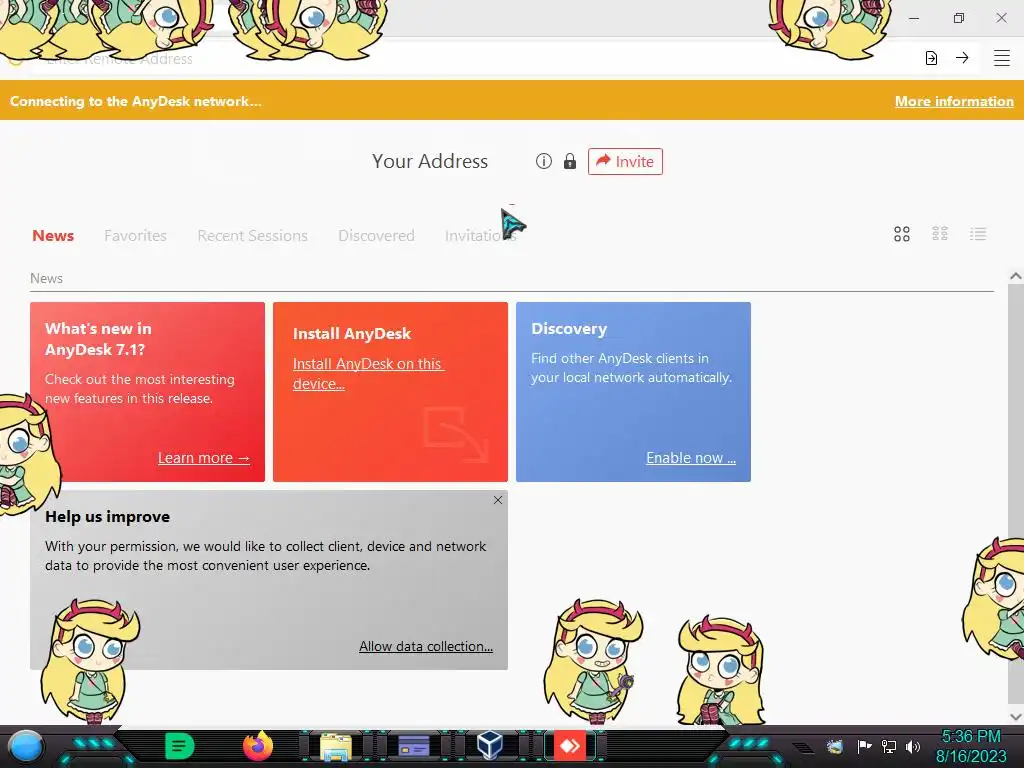The image size is (1024, 768).
Task: Select the News tab
Action: pos(53,235)
